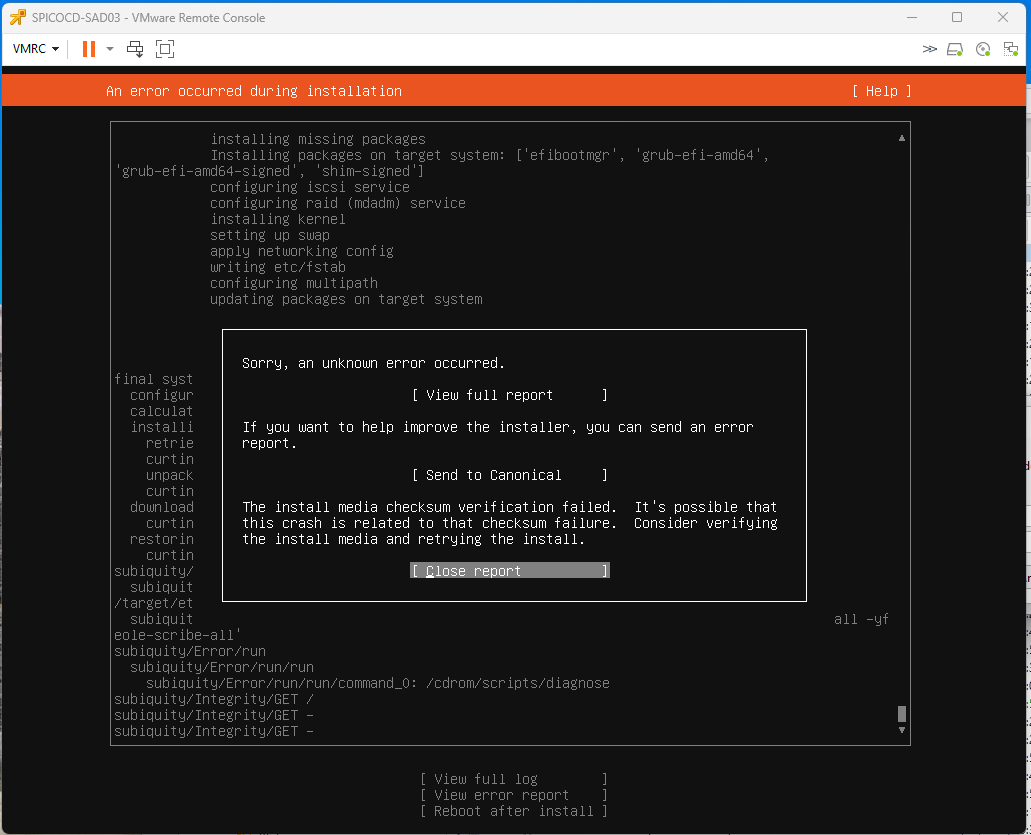Expand the power options dropdown arrow
This screenshot has width=1031, height=835.
pos(110,49)
